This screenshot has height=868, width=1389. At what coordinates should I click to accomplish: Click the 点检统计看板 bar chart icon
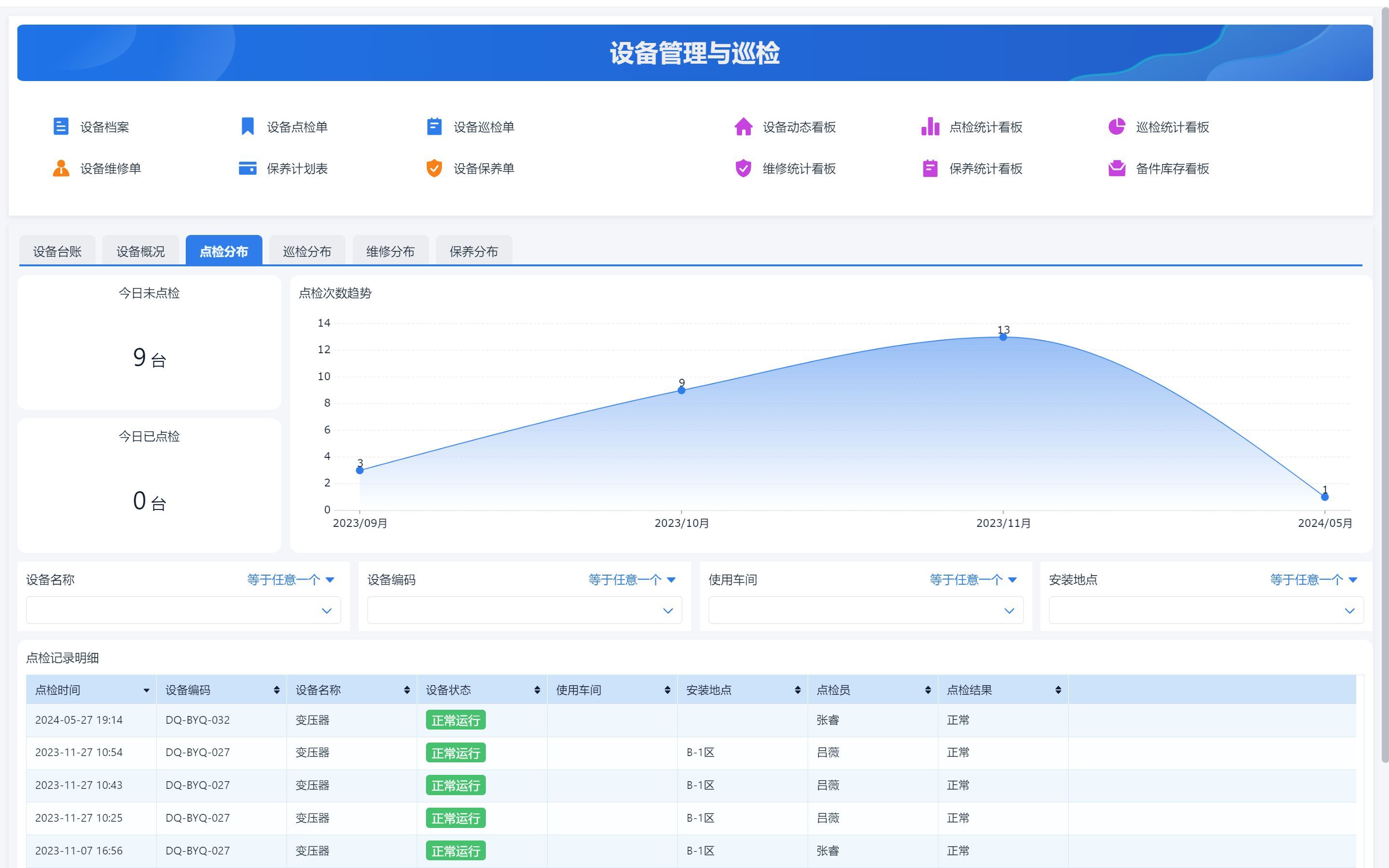coord(930,126)
